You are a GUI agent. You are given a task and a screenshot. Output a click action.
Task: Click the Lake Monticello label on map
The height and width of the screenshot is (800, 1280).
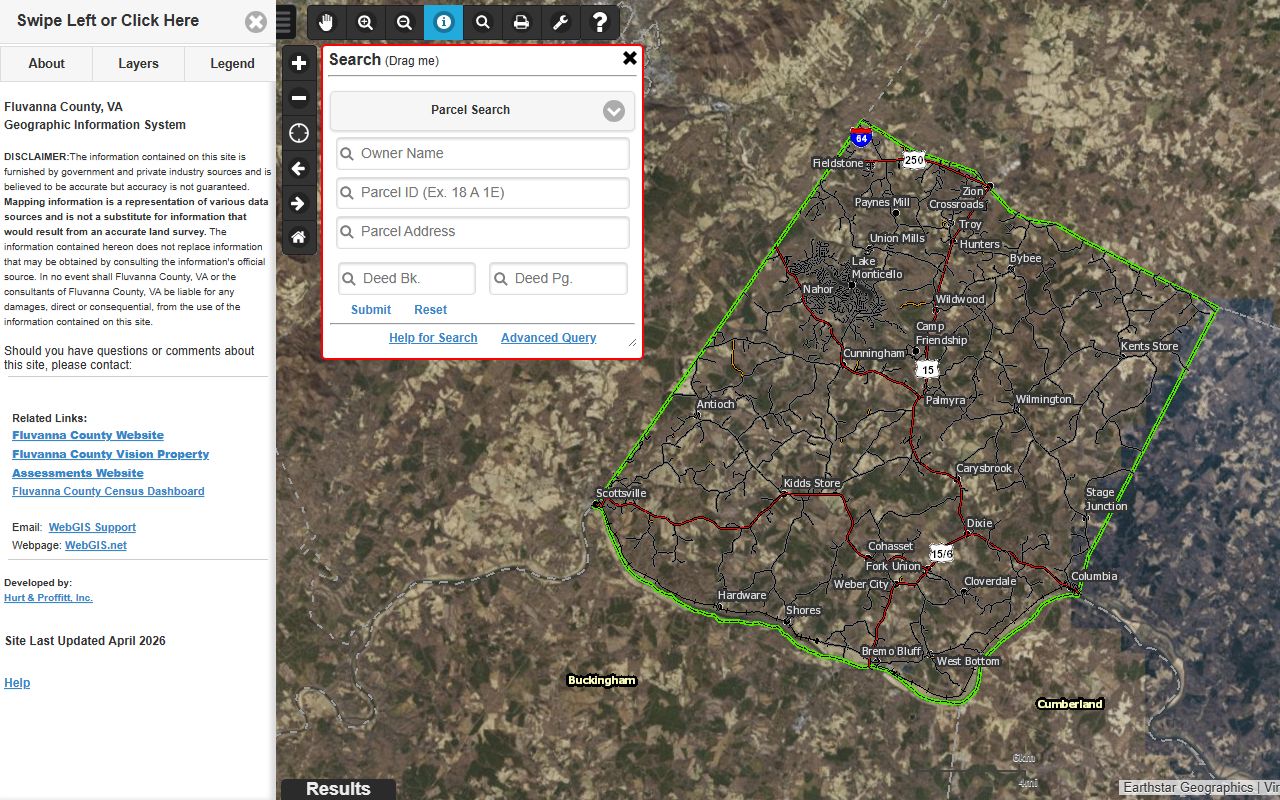coord(877,268)
